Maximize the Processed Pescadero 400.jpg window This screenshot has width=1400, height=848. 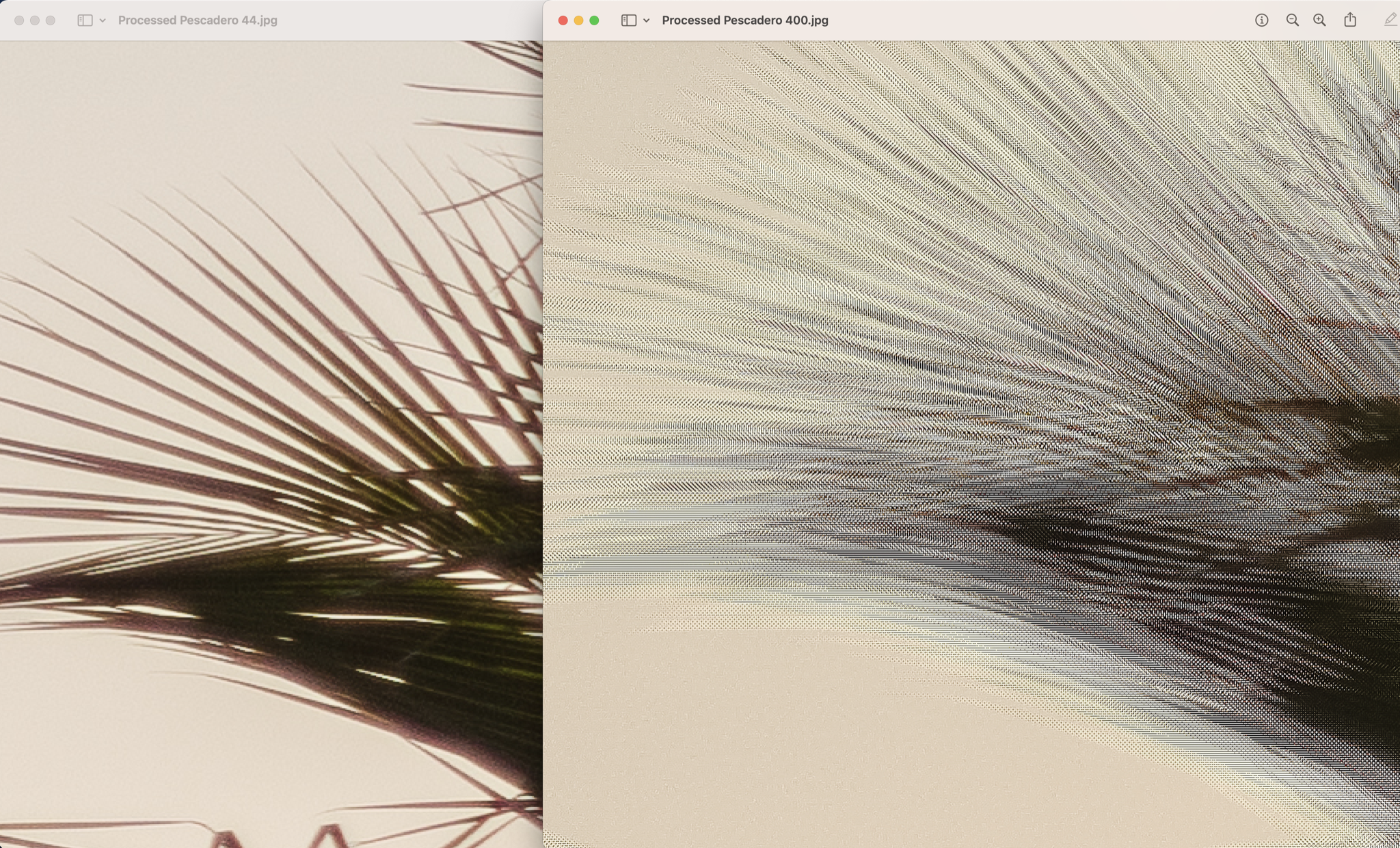594,21
